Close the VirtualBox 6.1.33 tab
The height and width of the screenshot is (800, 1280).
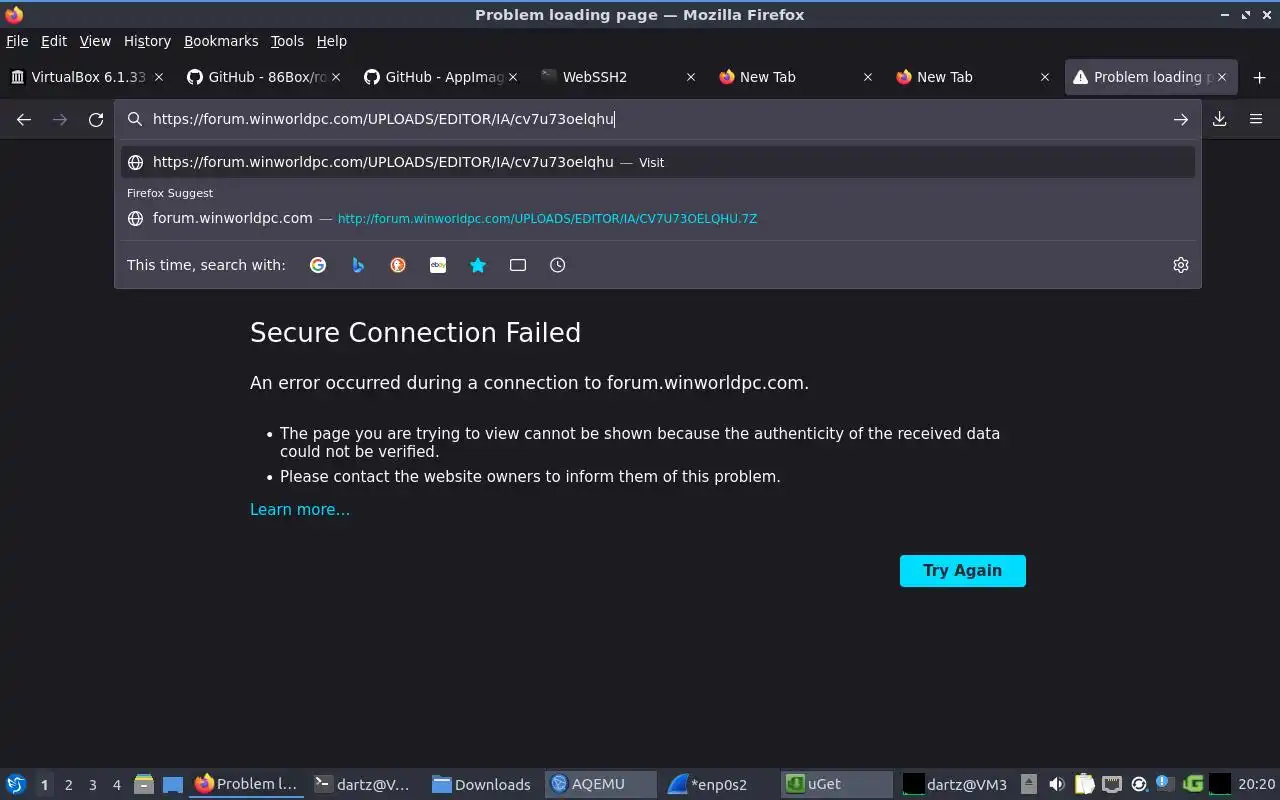(x=159, y=77)
